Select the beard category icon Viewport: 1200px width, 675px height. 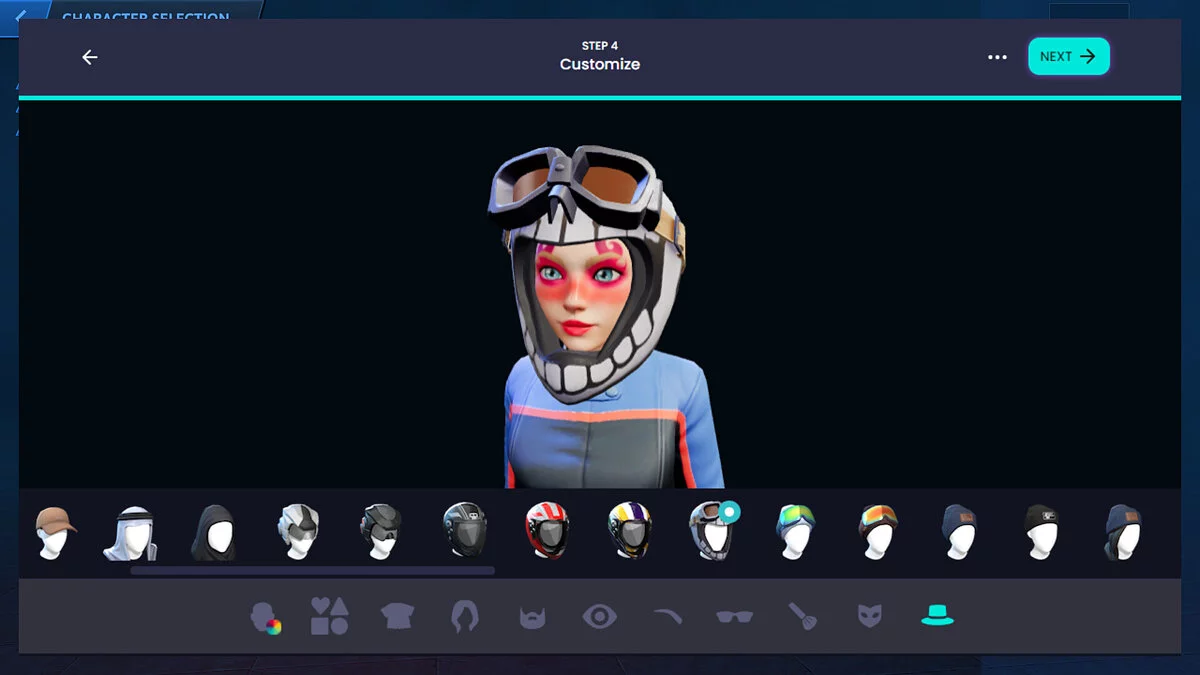(532, 615)
